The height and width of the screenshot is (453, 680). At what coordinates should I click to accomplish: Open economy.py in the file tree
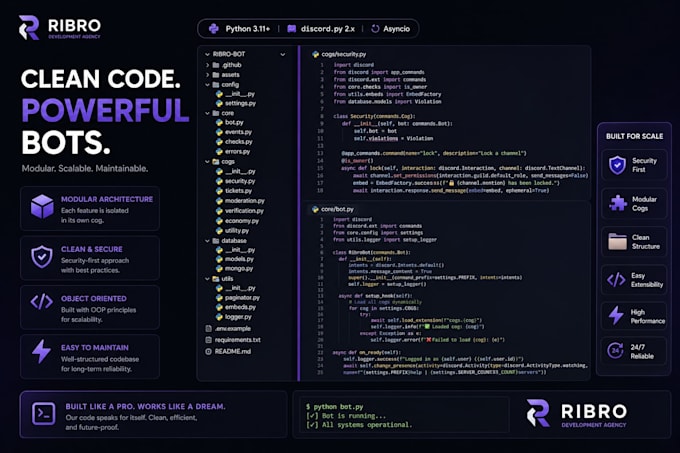(242, 221)
